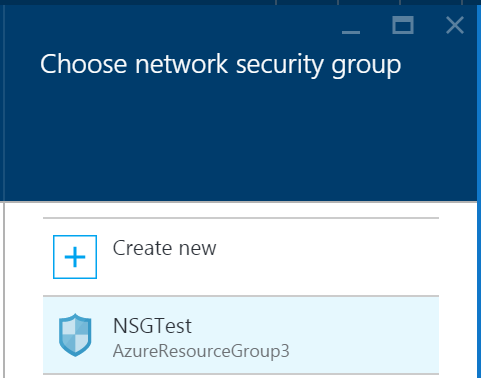Click the separator line above Create new
The width and height of the screenshot is (481, 378).
point(241,218)
